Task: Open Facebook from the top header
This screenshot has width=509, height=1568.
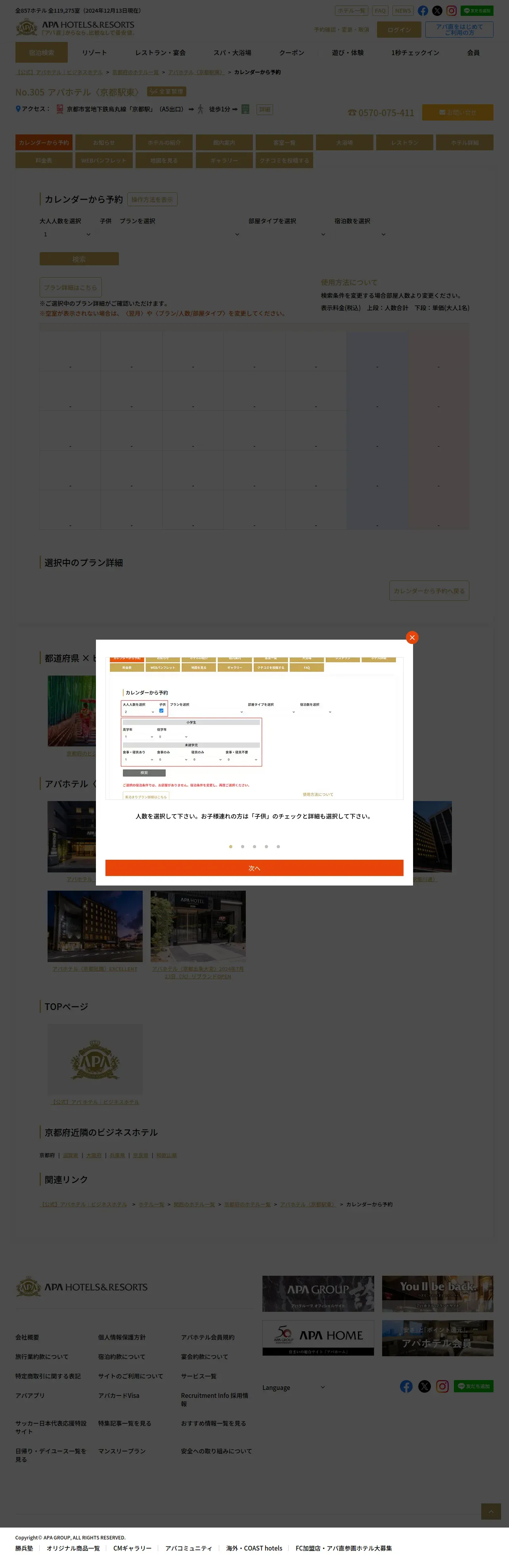Action: [x=423, y=11]
